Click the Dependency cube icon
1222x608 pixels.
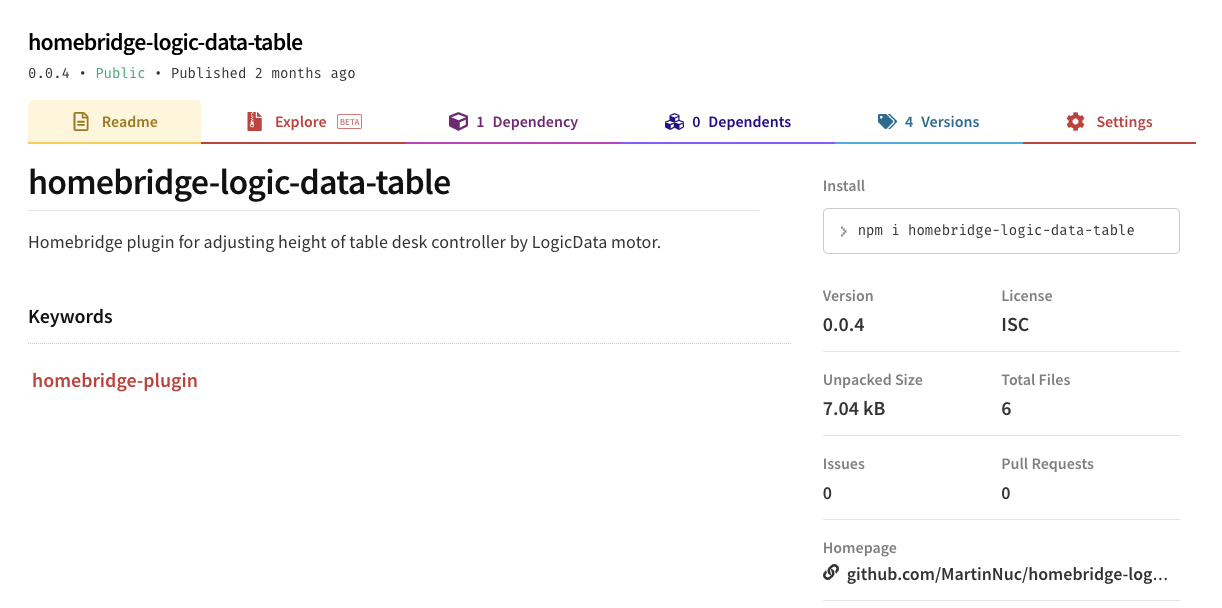(x=458, y=122)
